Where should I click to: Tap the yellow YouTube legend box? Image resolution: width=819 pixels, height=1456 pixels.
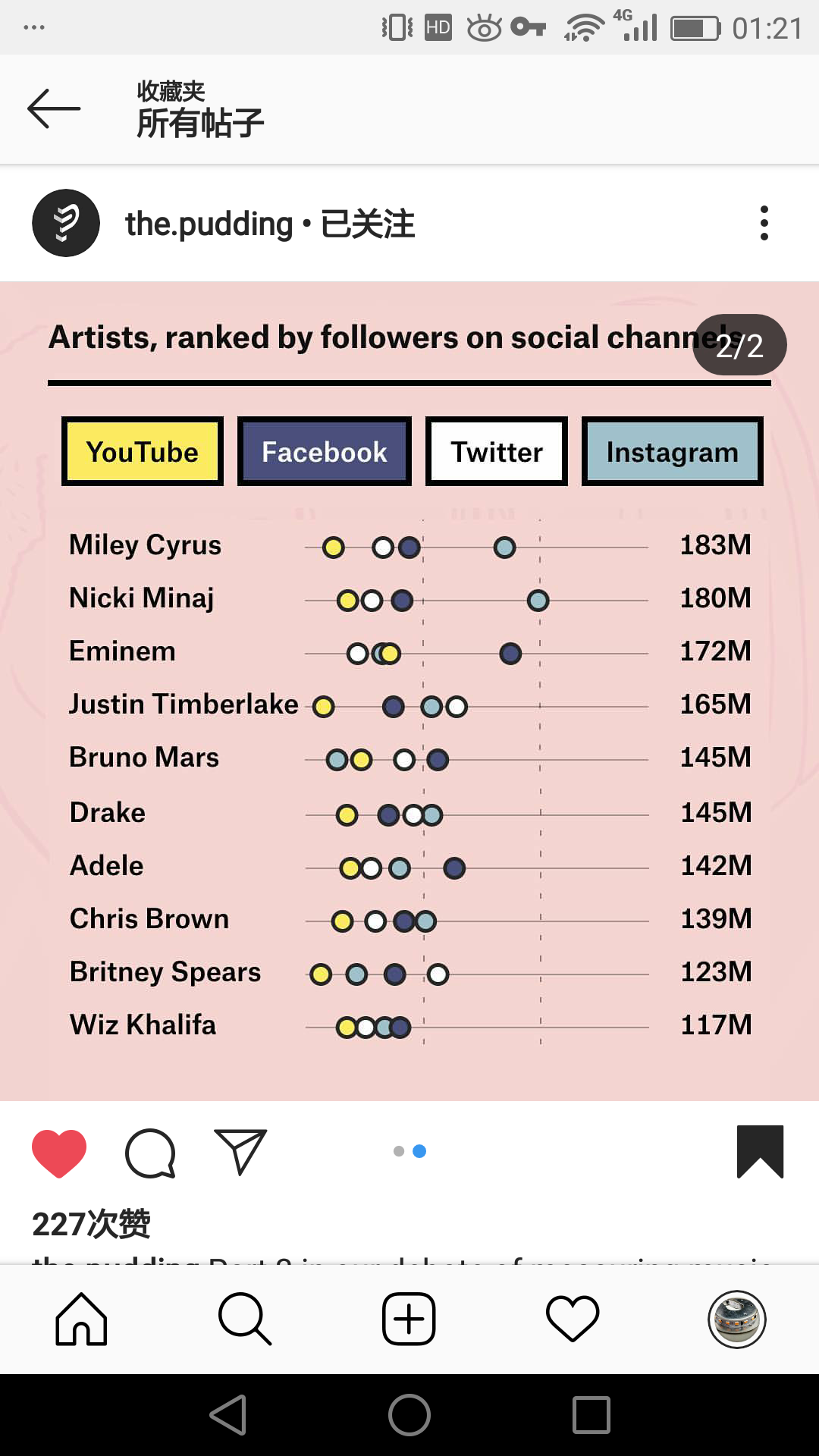click(143, 451)
